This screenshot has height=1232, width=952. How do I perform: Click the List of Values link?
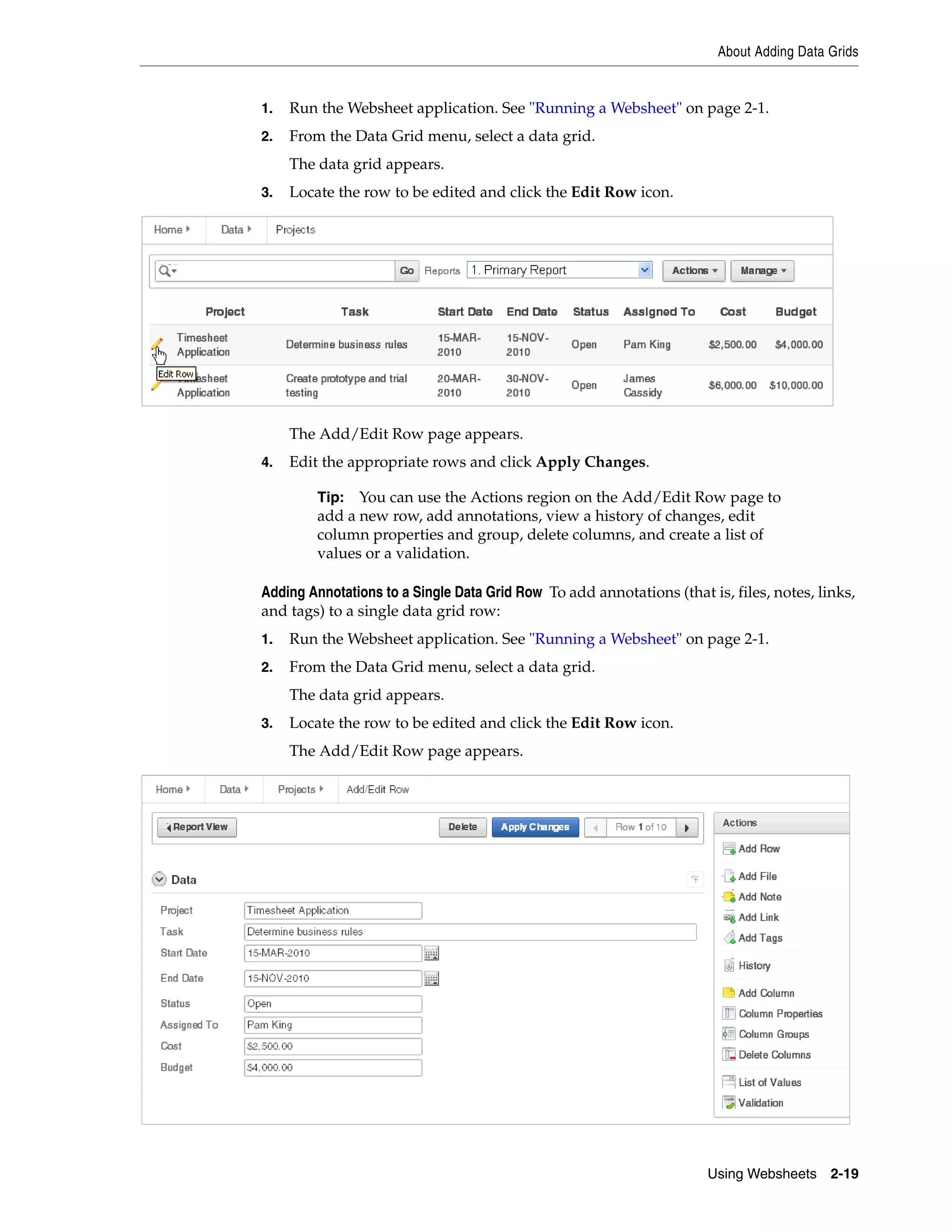[x=770, y=1082]
